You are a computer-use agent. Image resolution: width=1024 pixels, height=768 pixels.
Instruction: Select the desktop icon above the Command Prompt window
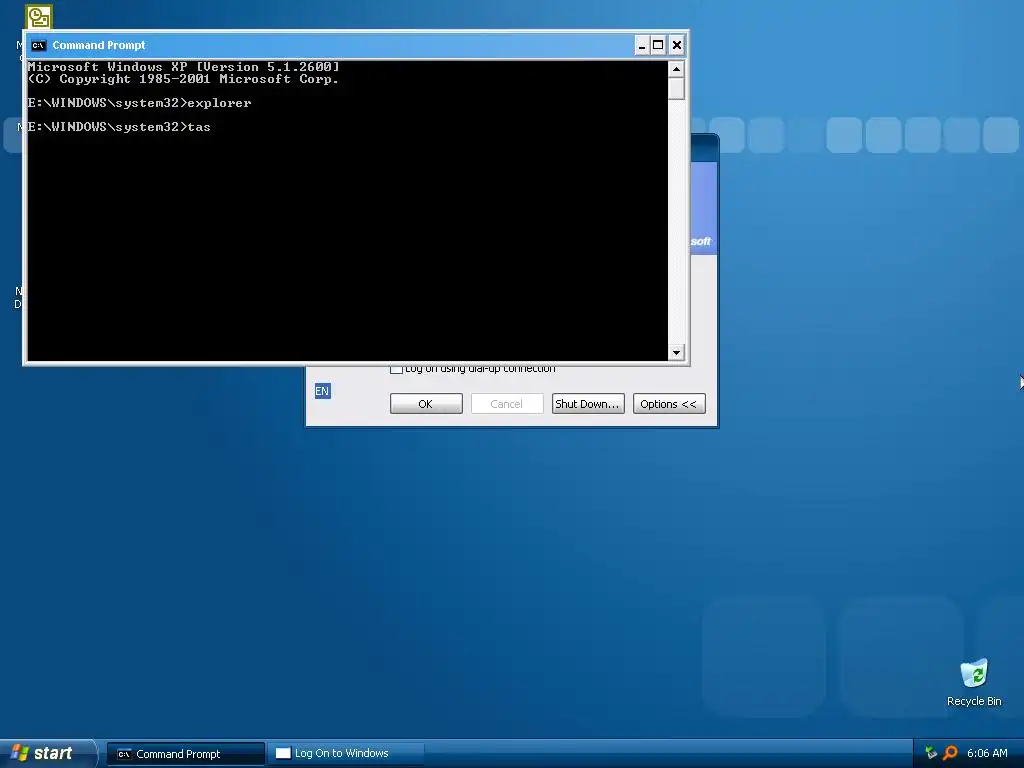click(39, 17)
